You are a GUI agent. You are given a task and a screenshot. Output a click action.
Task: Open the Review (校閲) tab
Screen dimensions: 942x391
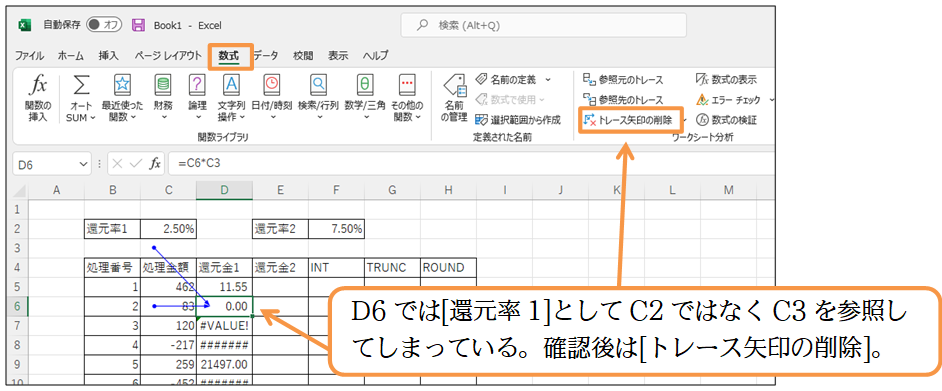[x=303, y=55]
